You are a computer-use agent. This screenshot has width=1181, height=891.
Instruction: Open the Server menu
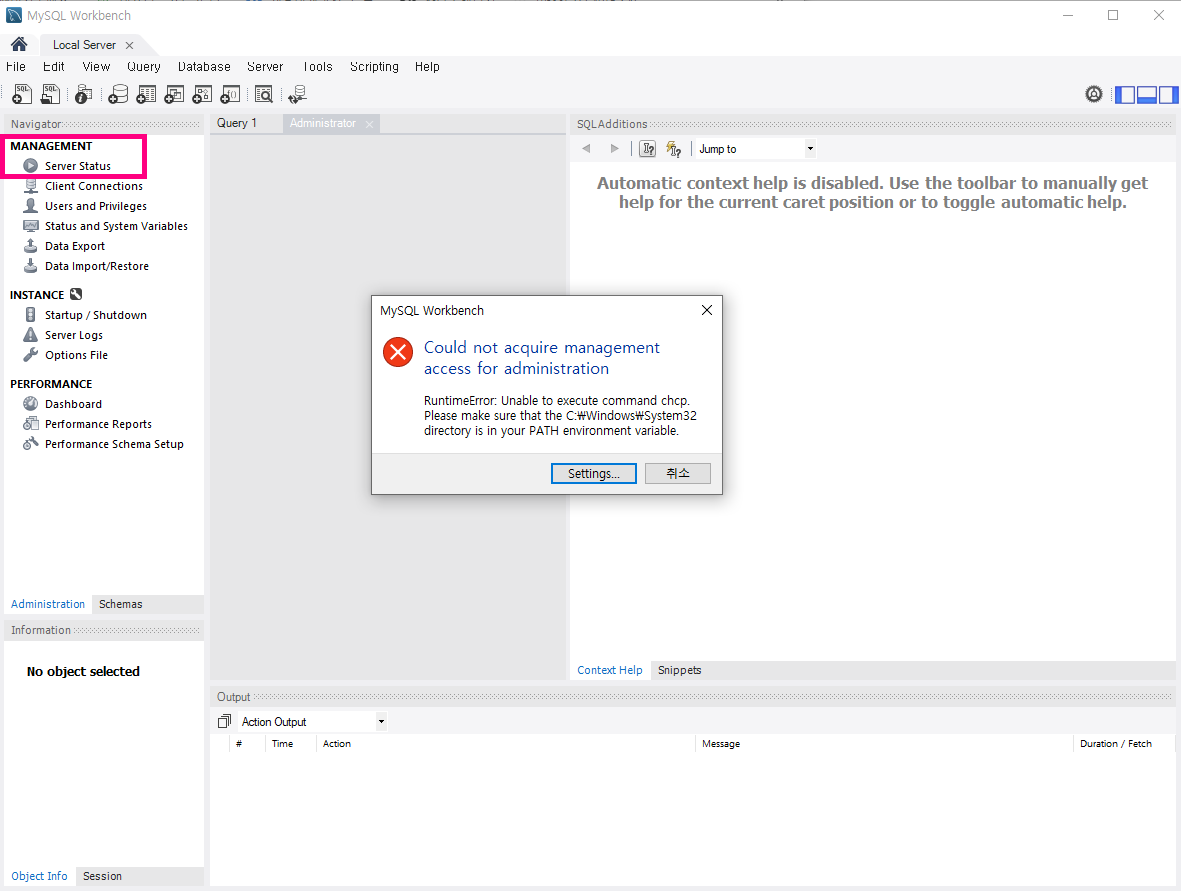265,66
